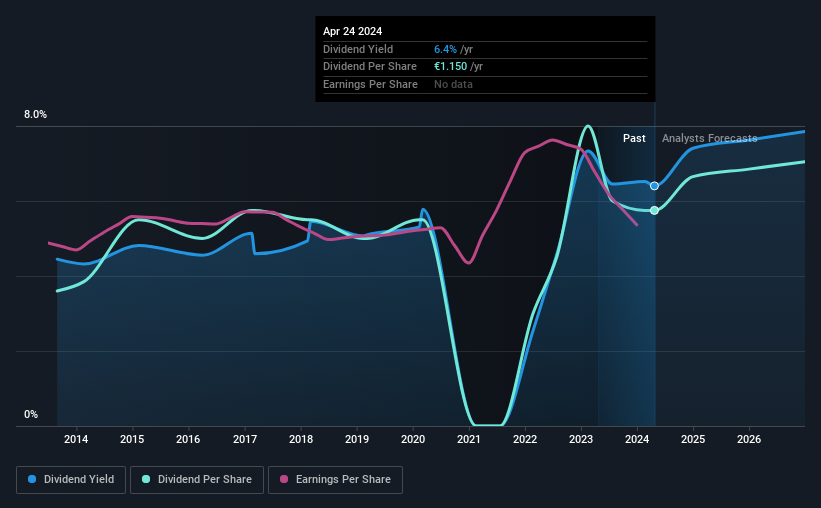Click the 0% y-axis label

click(31, 414)
